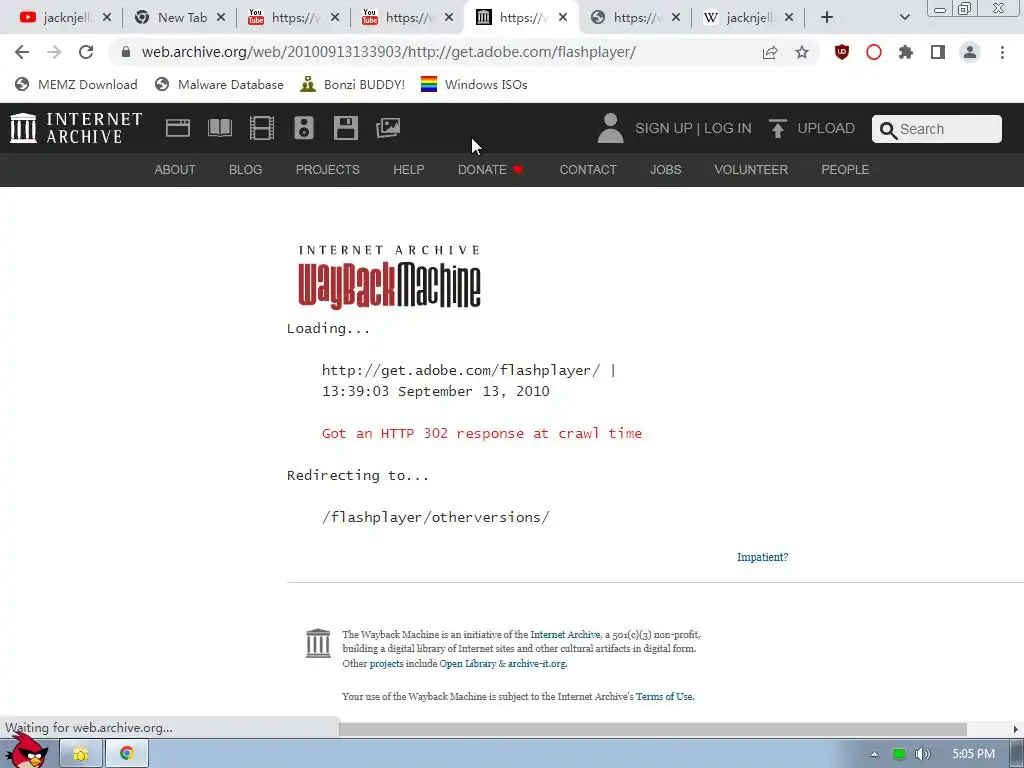
Task: Click the upload arrow icon
Action: click(x=777, y=128)
